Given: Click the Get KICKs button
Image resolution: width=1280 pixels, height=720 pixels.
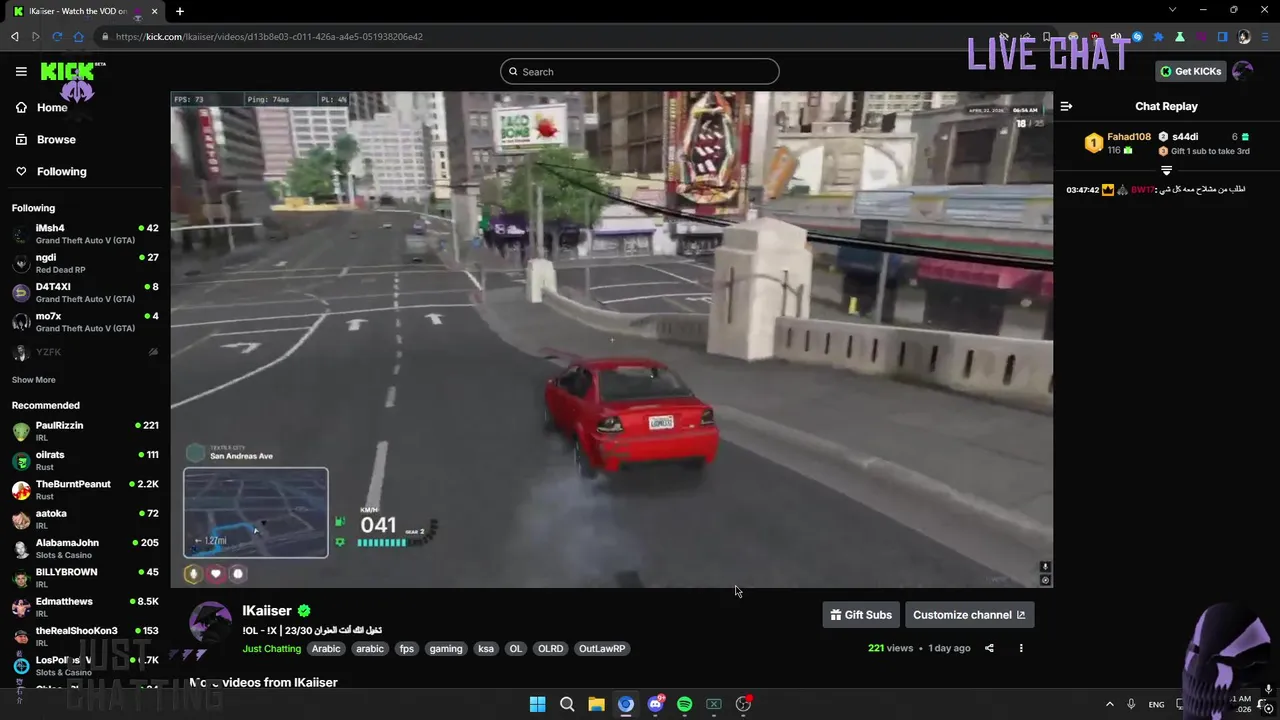Looking at the screenshot, I should pyautogui.click(x=1190, y=71).
